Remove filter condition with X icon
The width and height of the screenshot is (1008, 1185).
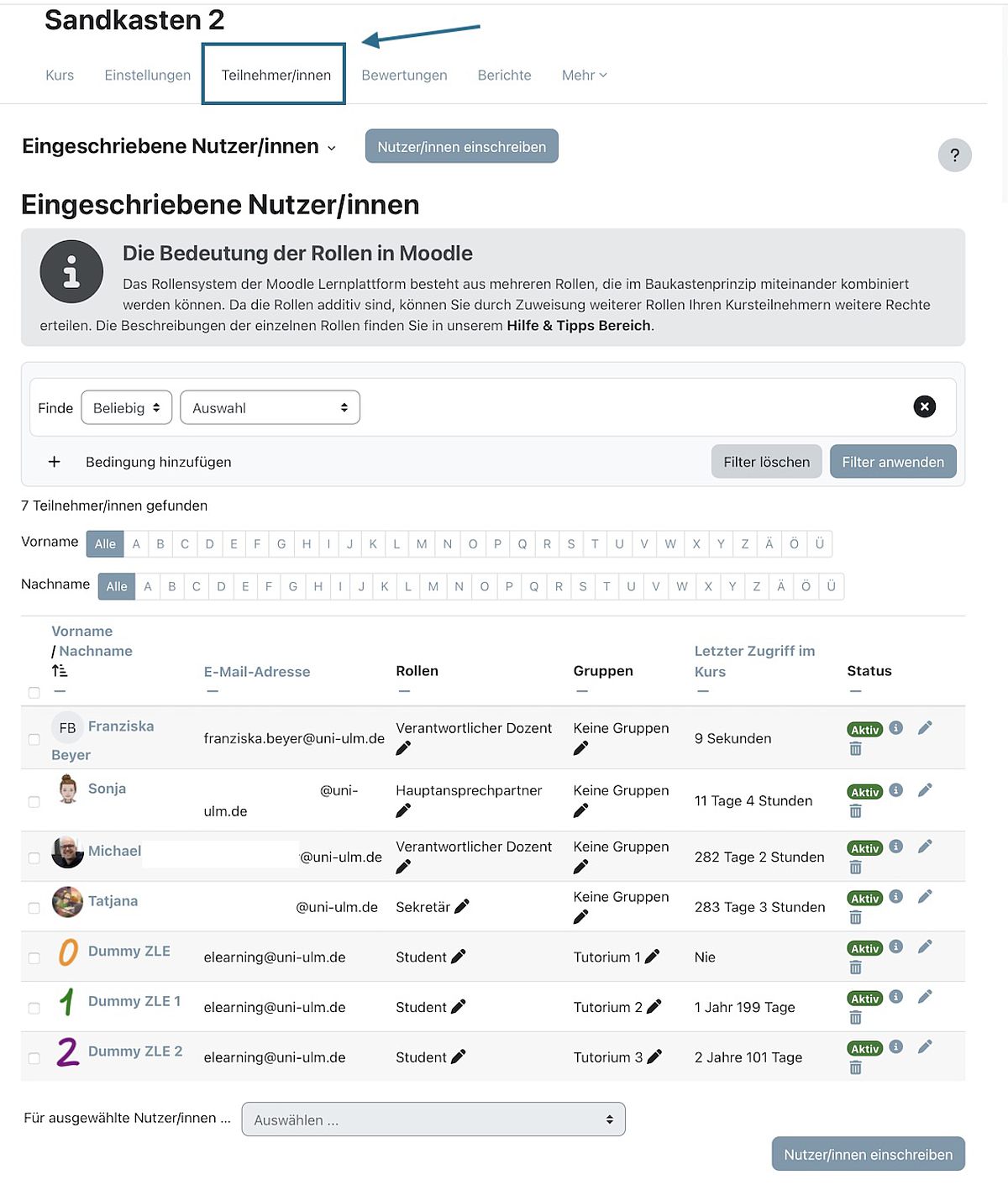click(x=924, y=406)
